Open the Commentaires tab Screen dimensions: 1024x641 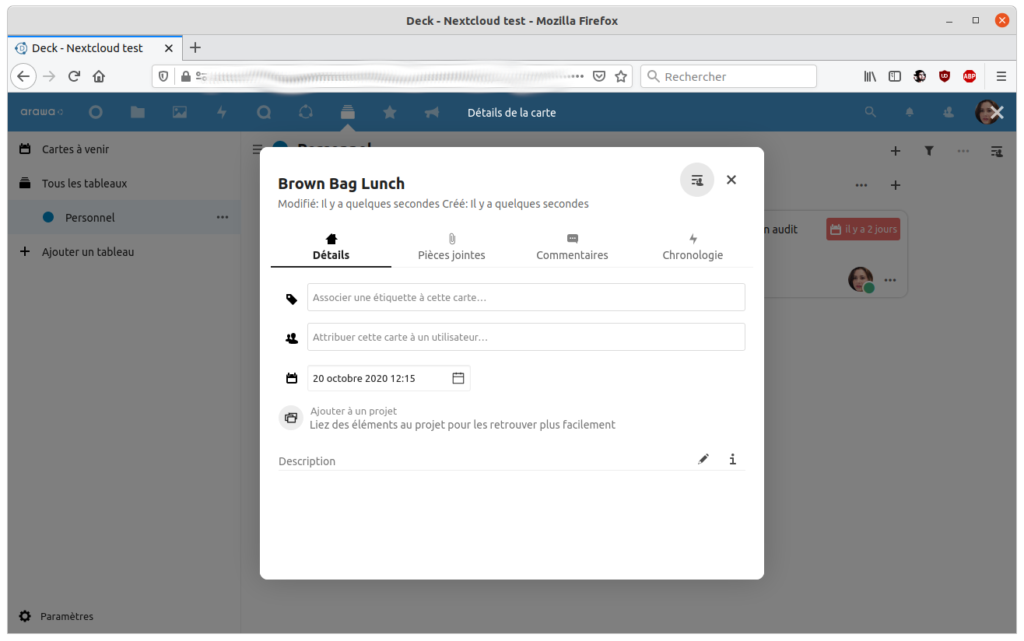(572, 247)
